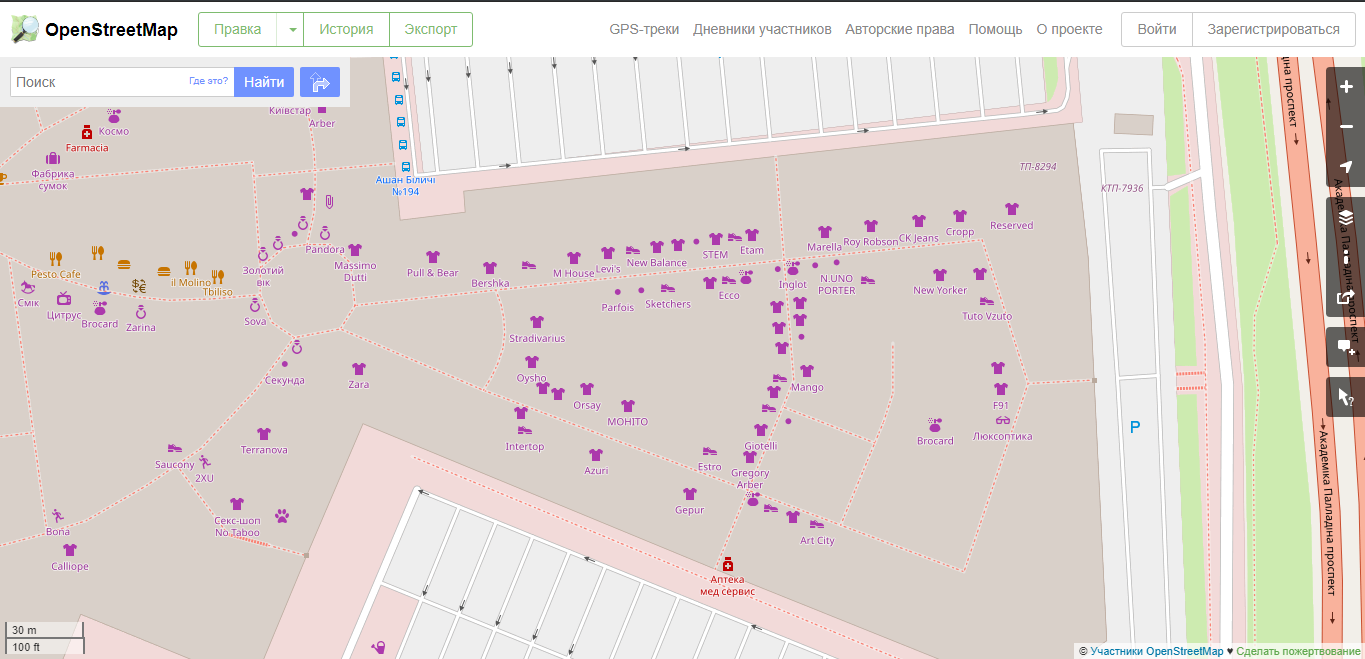Click the Зарегистрироваться button

pyautogui.click(x=1273, y=30)
